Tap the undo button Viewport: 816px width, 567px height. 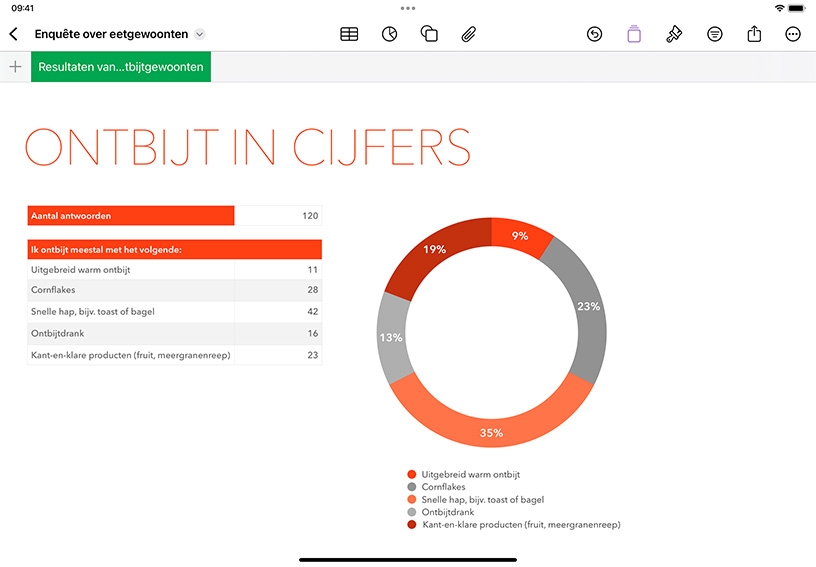pyautogui.click(x=594, y=34)
